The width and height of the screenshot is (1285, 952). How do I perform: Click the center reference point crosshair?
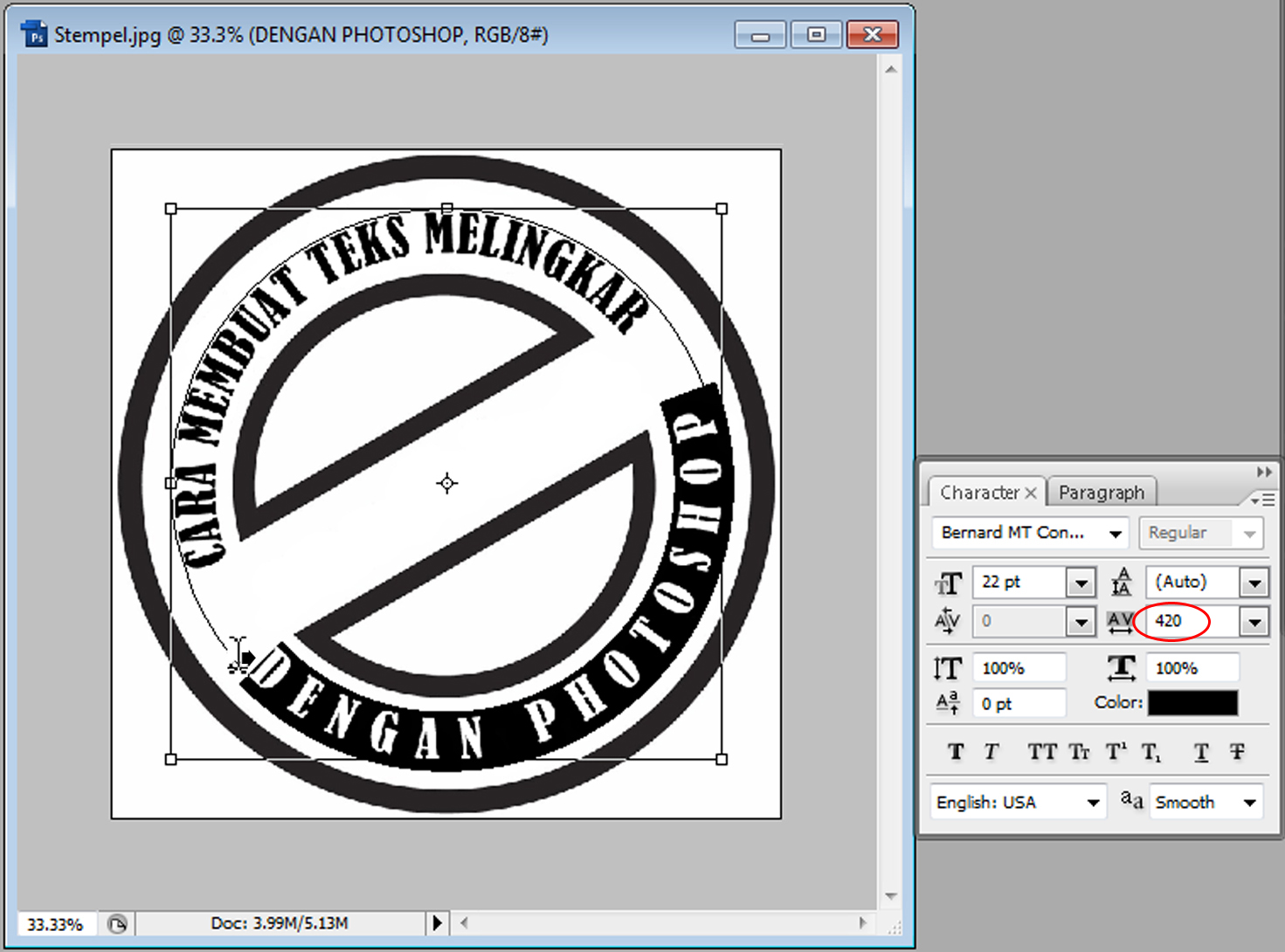point(447,483)
